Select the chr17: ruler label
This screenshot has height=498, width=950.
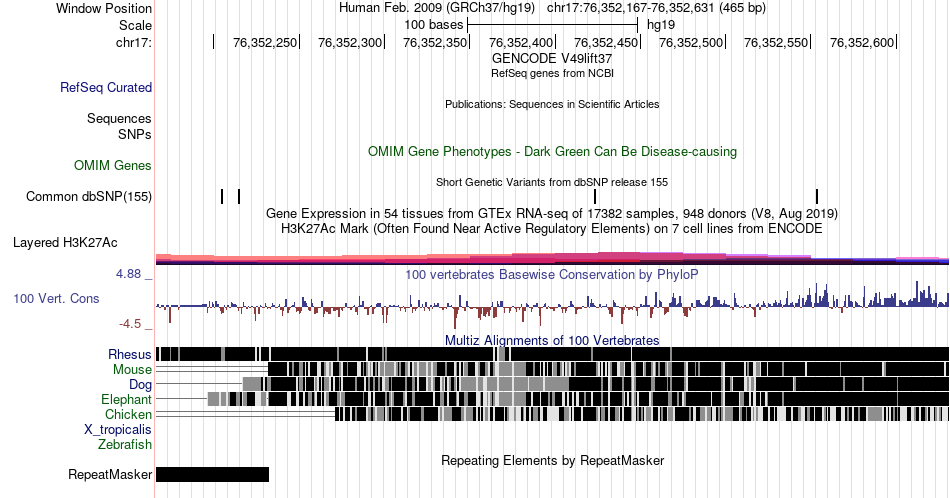click(134, 42)
